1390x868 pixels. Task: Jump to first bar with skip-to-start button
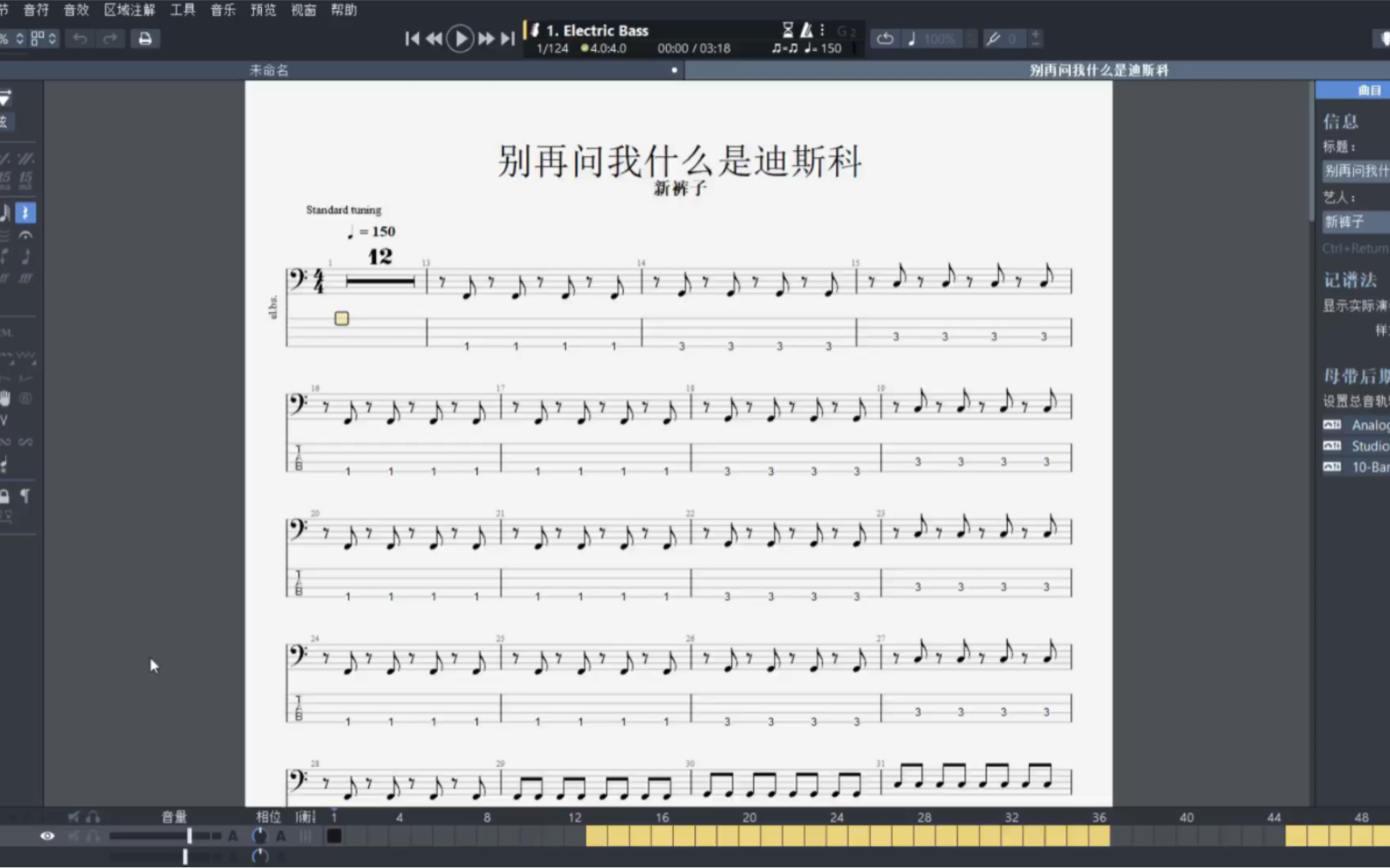[x=412, y=38]
